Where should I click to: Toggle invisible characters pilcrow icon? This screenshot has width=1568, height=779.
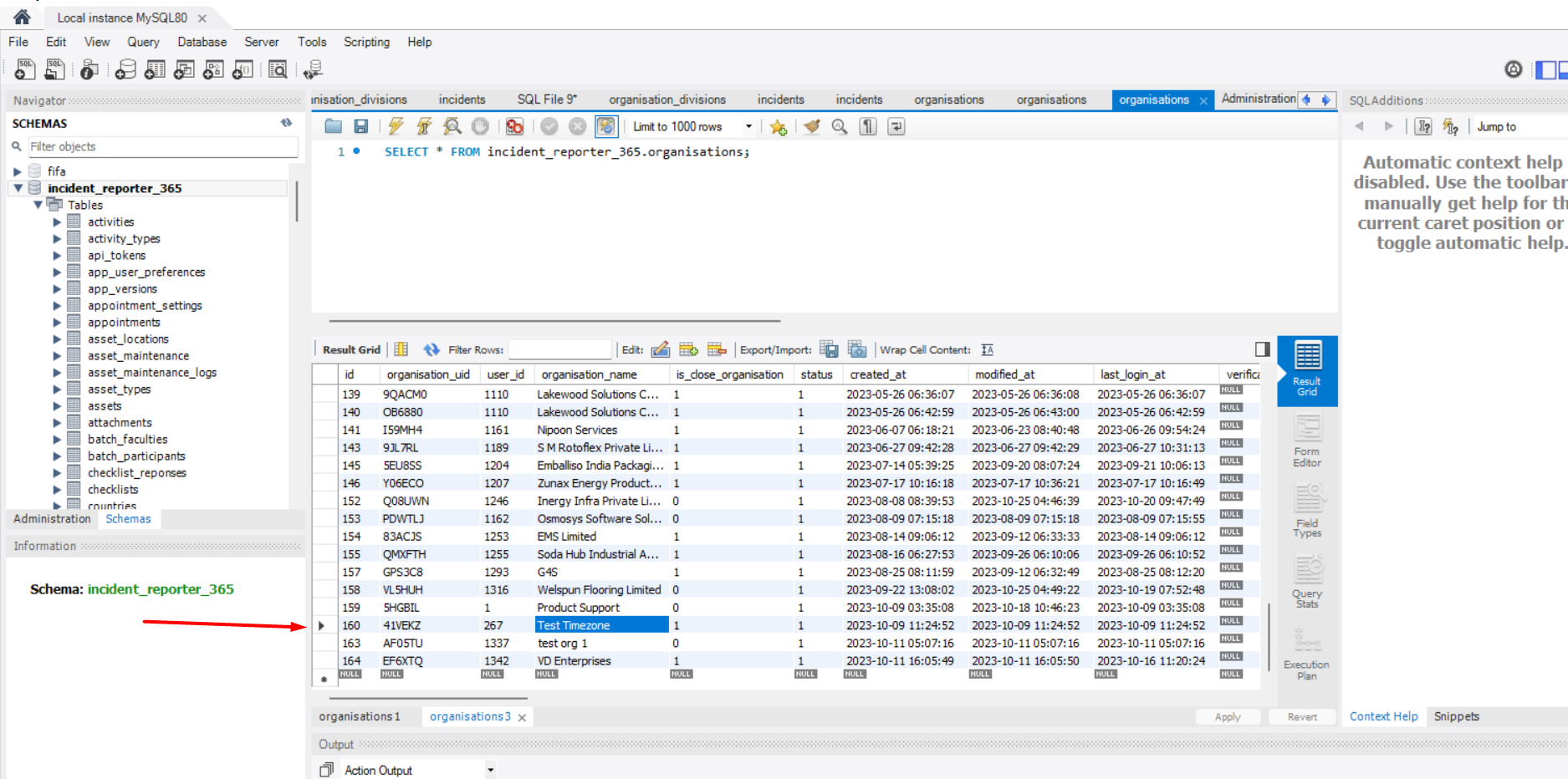click(868, 126)
